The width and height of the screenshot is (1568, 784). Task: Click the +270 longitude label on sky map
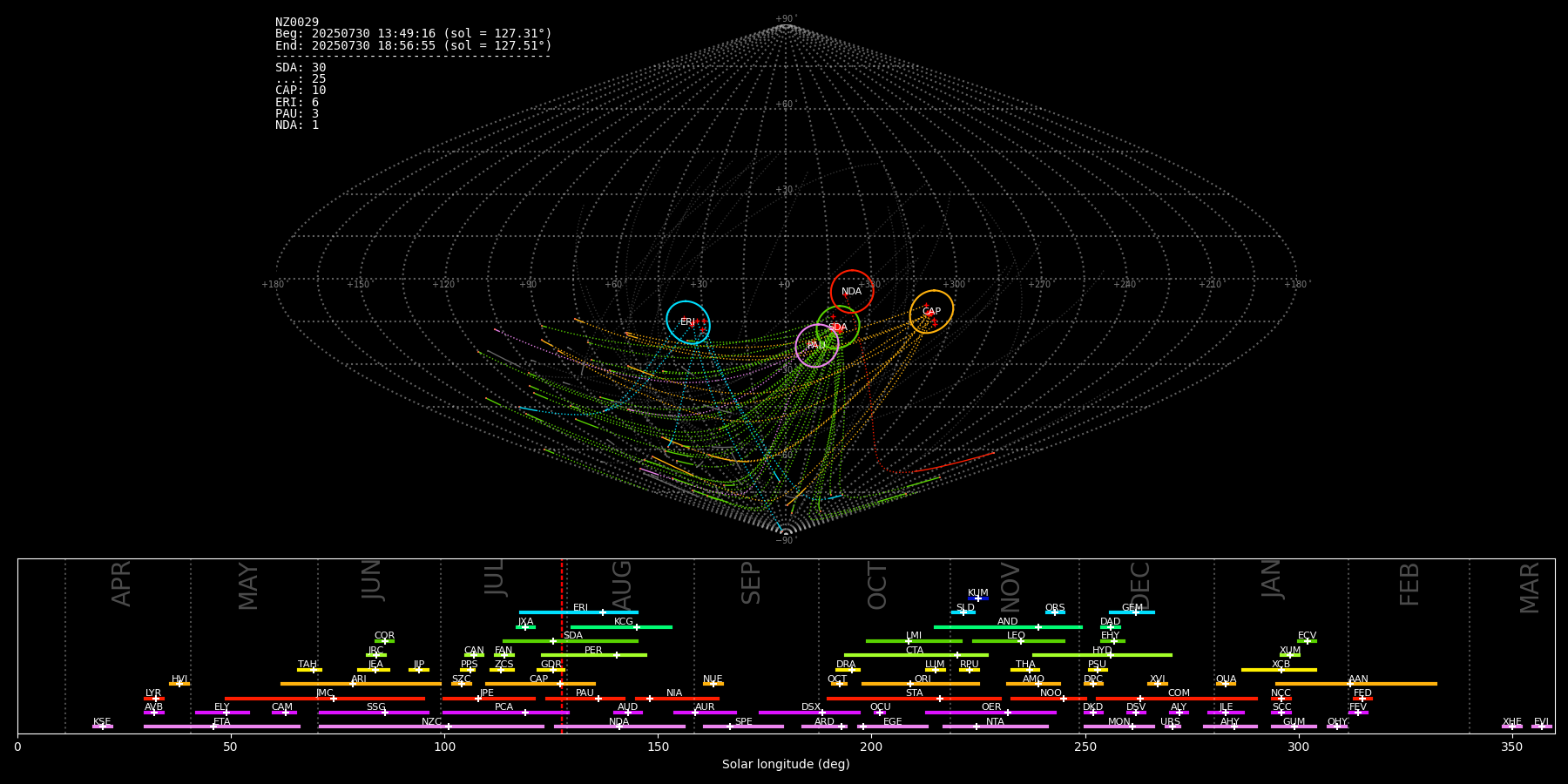[1039, 285]
